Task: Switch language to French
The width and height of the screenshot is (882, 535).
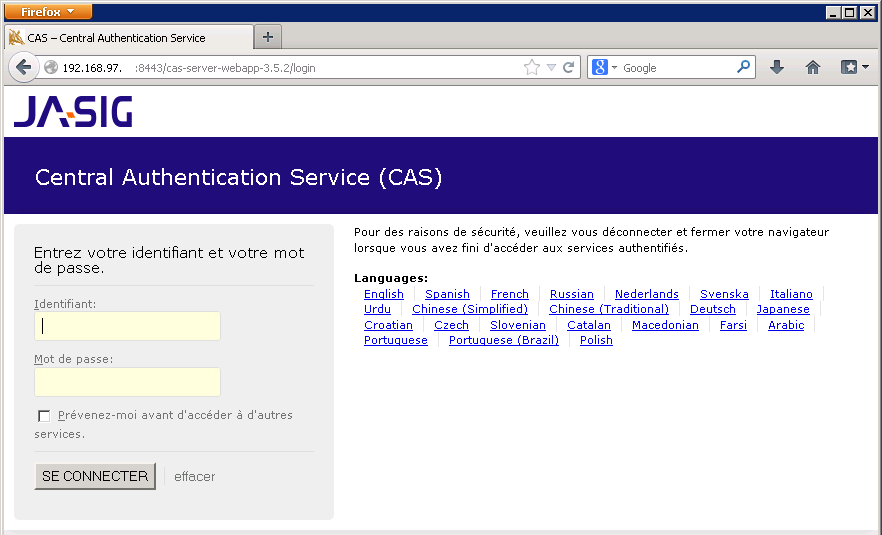Action: coord(510,294)
